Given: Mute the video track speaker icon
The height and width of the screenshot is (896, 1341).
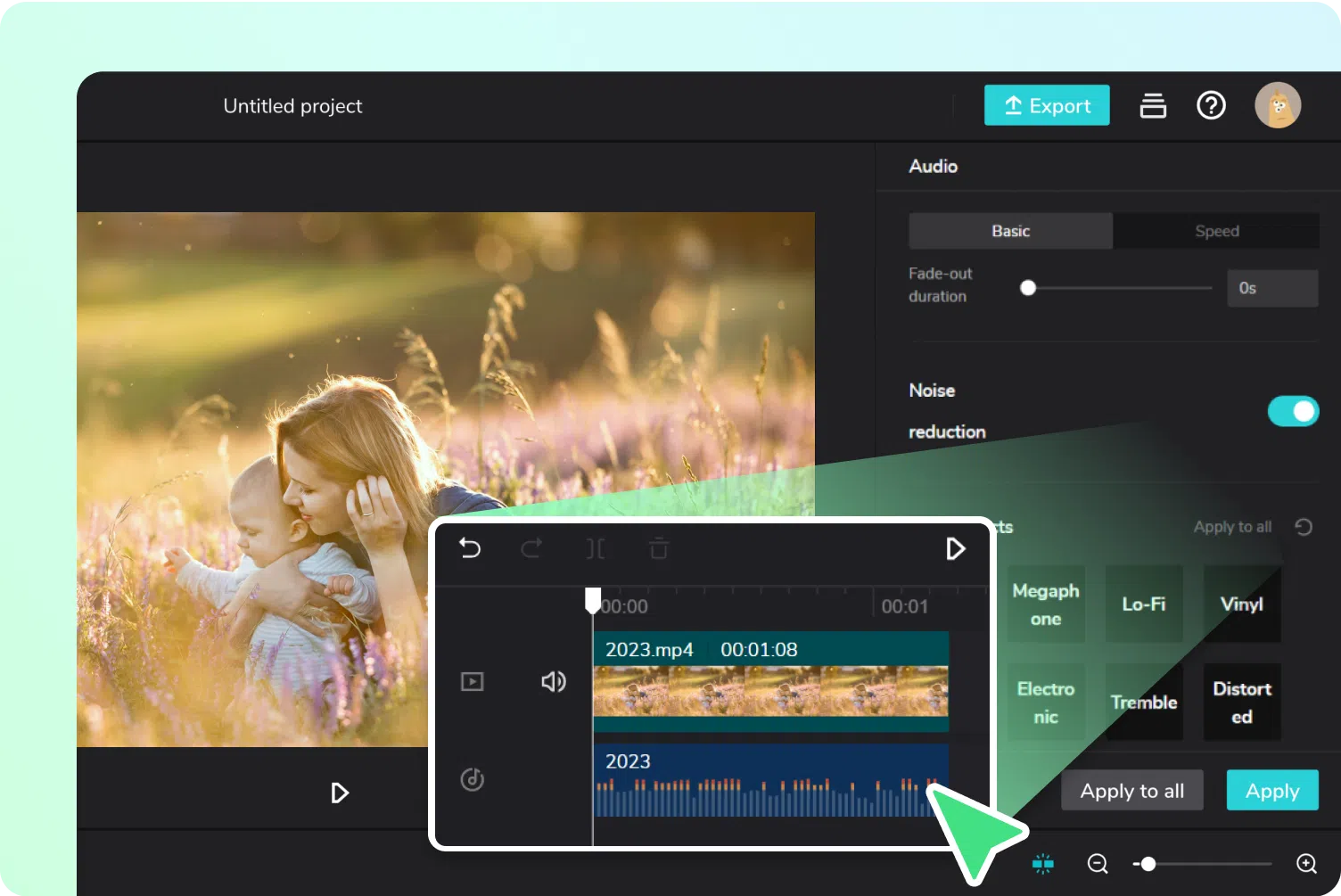Looking at the screenshot, I should (x=554, y=682).
